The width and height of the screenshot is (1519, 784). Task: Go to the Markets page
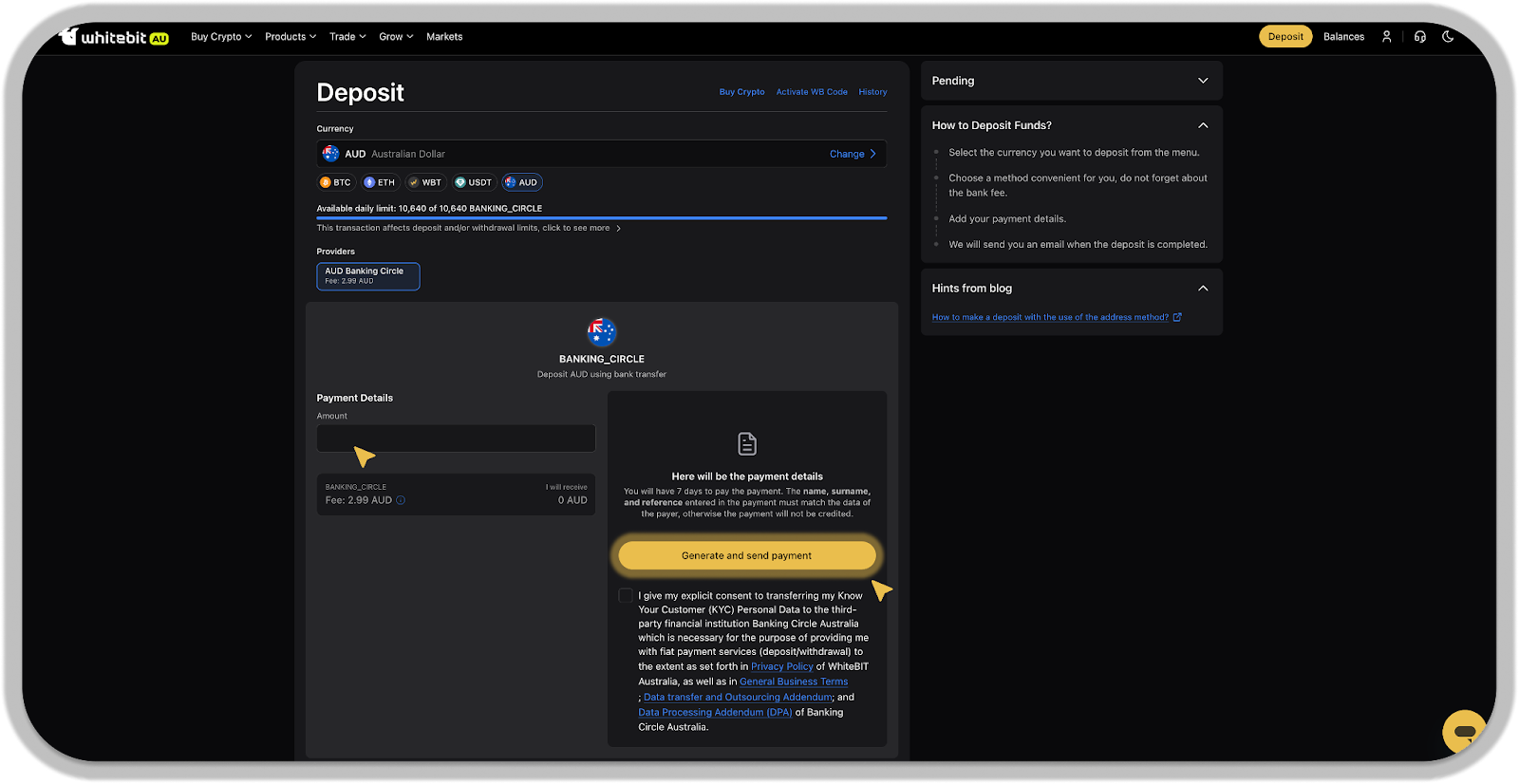tap(444, 36)
